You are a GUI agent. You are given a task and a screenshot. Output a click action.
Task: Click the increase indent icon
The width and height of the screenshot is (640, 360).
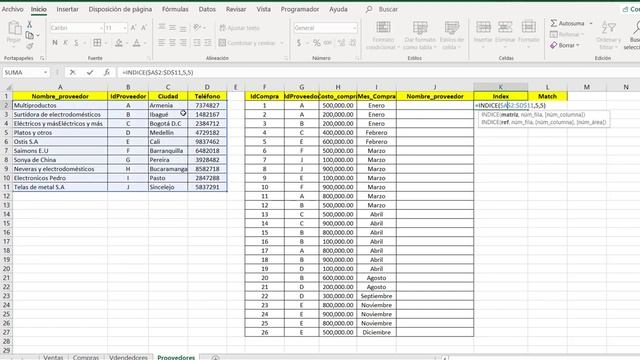(208, 42)
